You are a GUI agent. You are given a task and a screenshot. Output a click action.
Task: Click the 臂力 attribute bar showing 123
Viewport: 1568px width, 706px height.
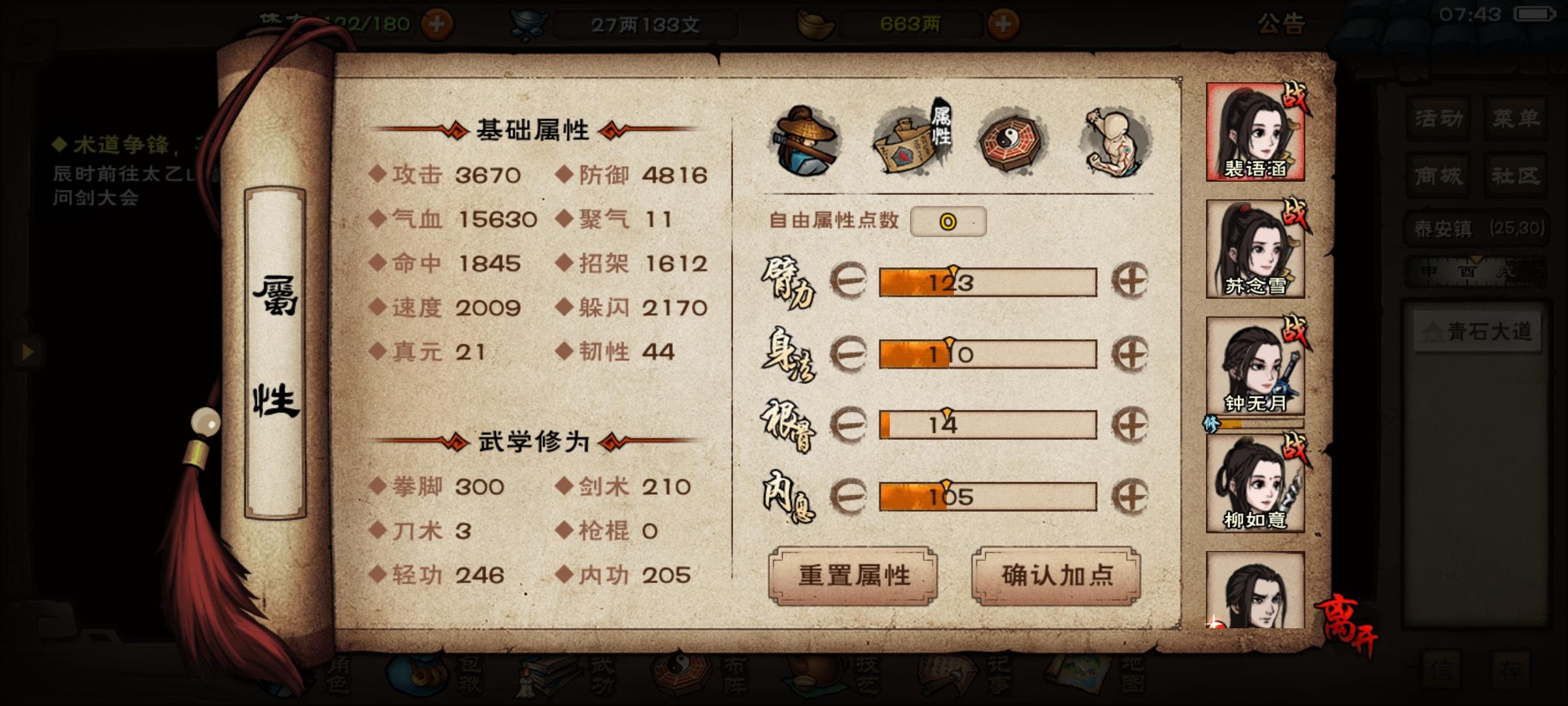988,282
